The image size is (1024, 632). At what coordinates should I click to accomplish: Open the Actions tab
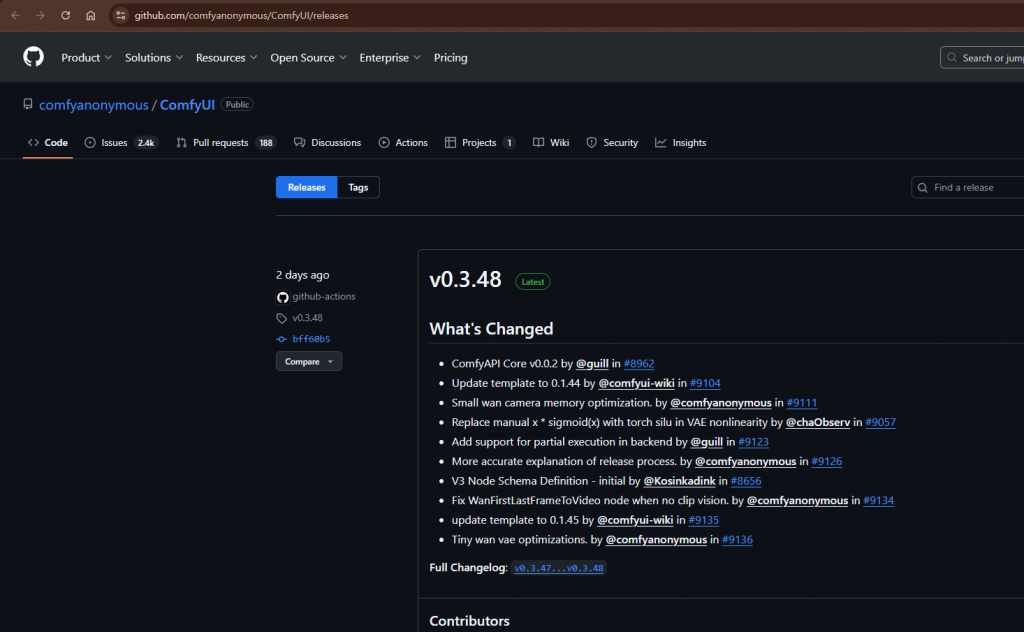(x=403, y=142)
